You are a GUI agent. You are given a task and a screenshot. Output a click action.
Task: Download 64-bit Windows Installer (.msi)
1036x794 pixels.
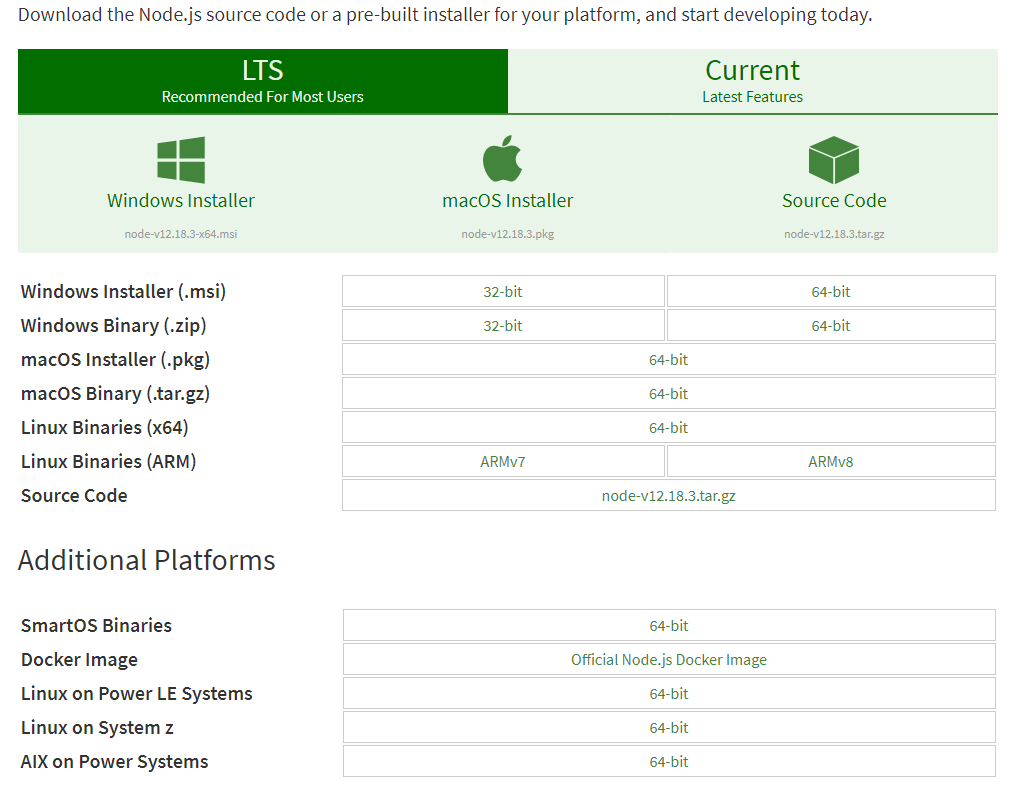point(831,291)
